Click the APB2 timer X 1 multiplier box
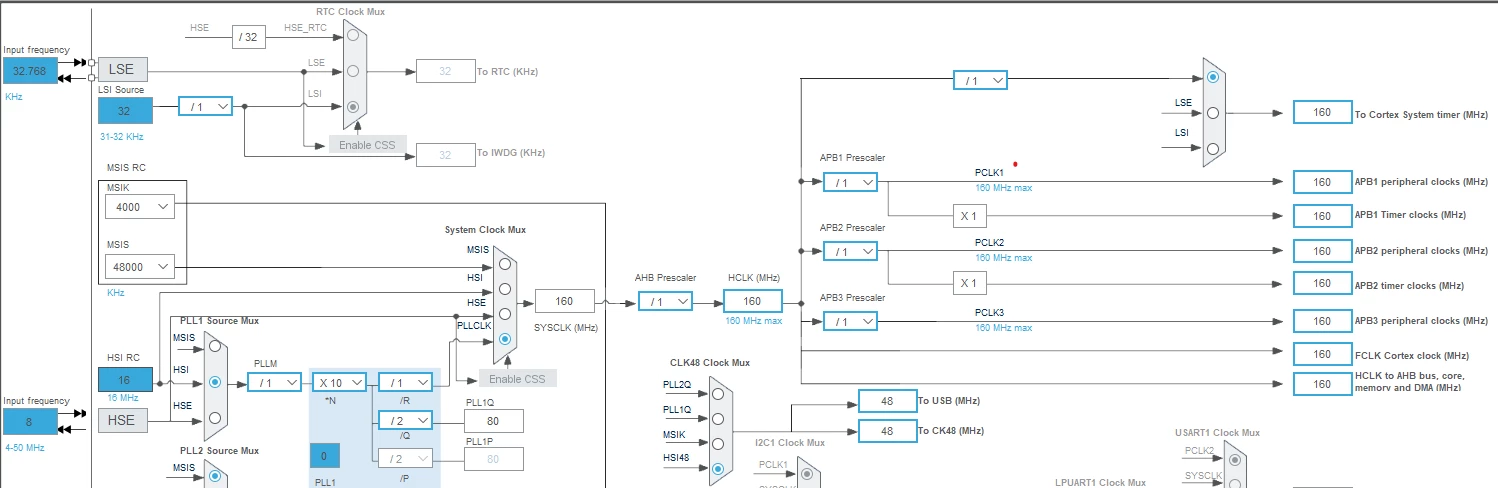Image resolution: width=1498 pixels, height=488 pixels. [x=968, y=283]
